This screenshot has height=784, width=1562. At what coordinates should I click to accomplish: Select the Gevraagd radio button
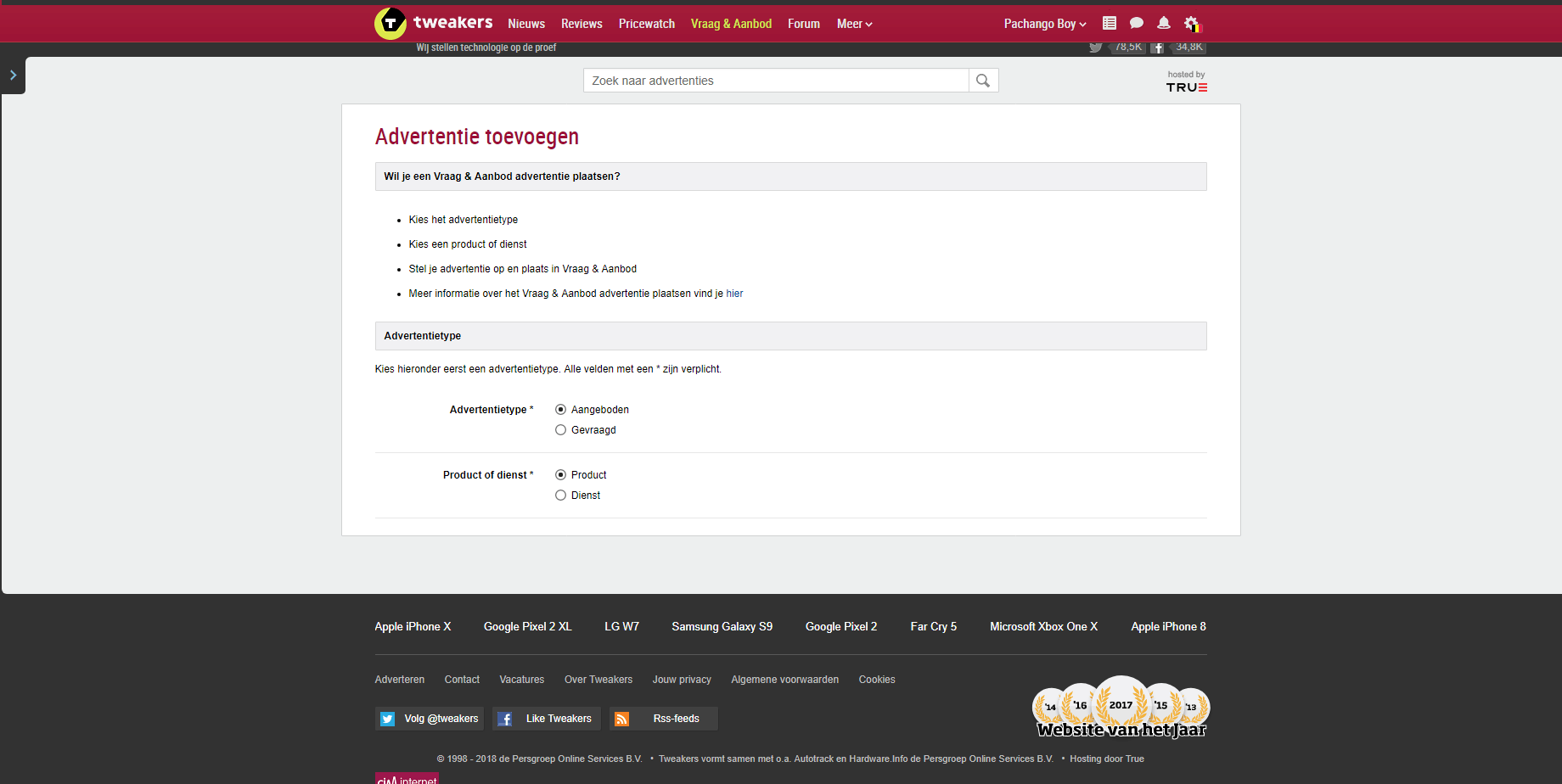tap(560, 430)
